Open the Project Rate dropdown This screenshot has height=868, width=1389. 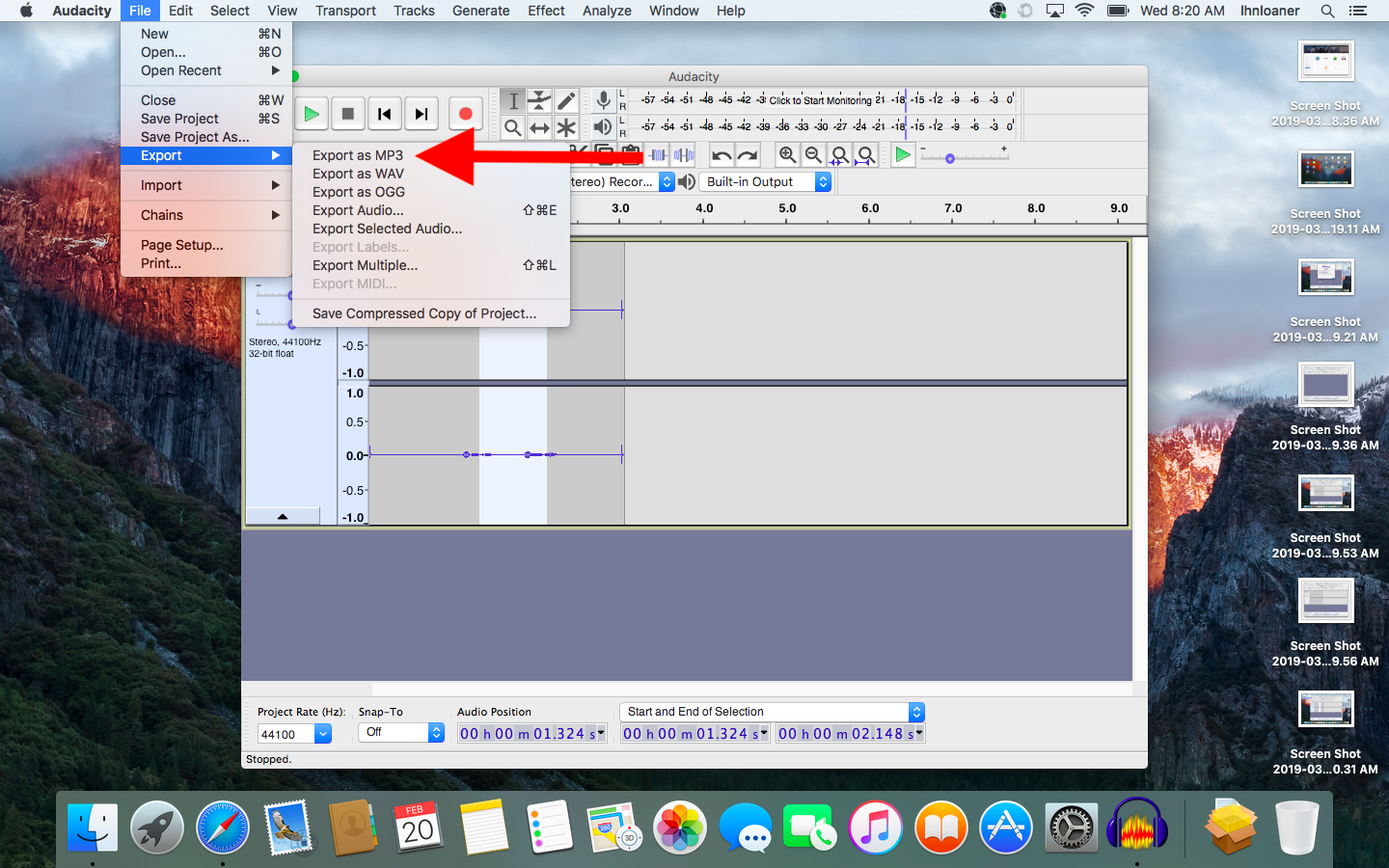pyautogui.click(x=323, y=734)
